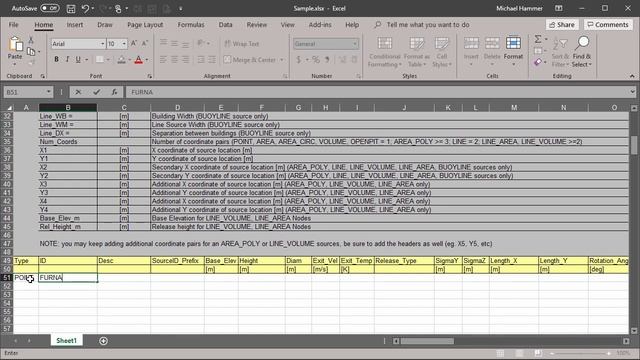Click the Format as Table icon
Viewport: 640px width, 360px height.
click(x=417, y=43)
